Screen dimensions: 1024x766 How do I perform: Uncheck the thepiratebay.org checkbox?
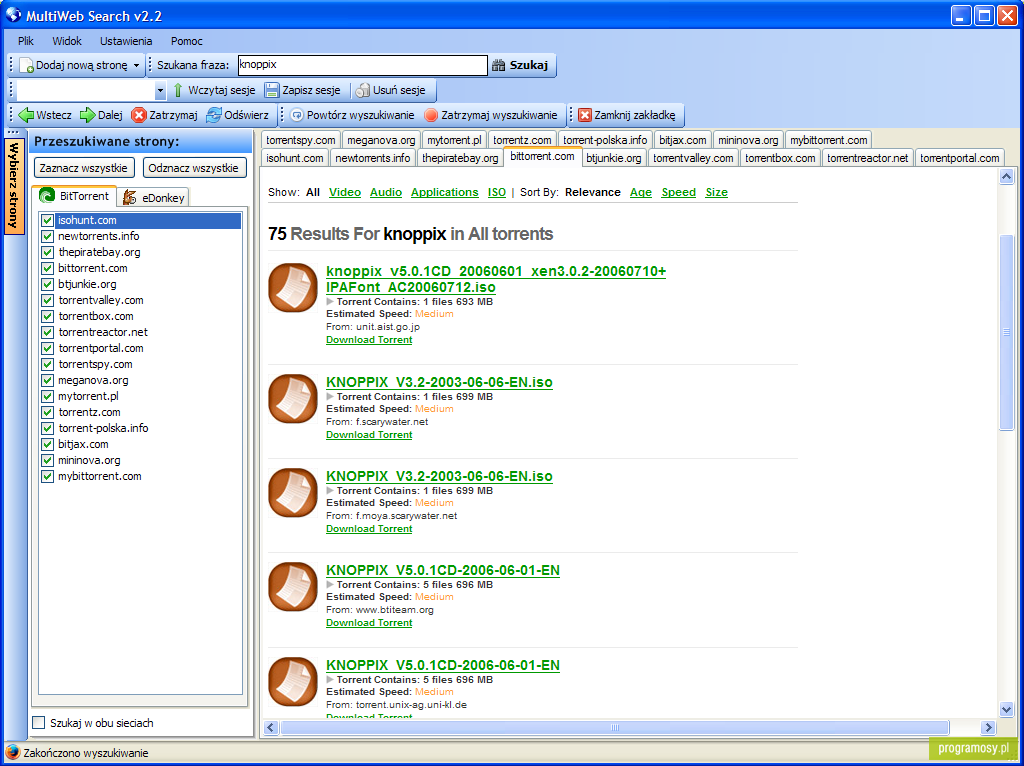click(47, 252)
